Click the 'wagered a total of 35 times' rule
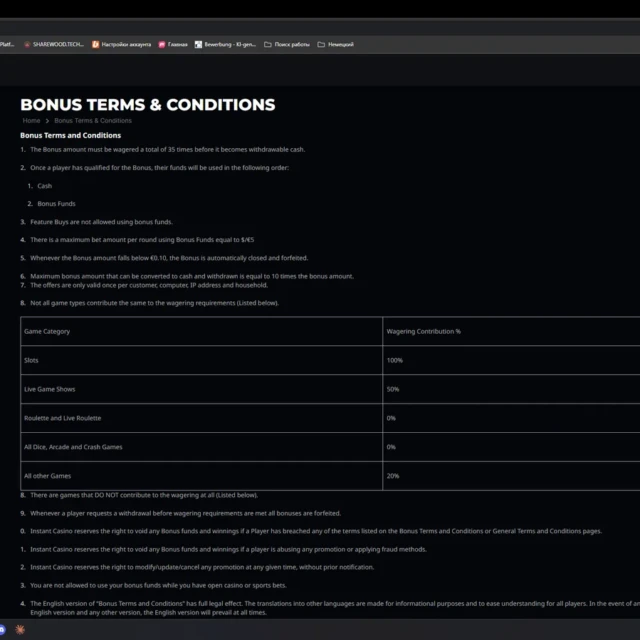This screenshot has width=640, height=640. click(167, 150)
